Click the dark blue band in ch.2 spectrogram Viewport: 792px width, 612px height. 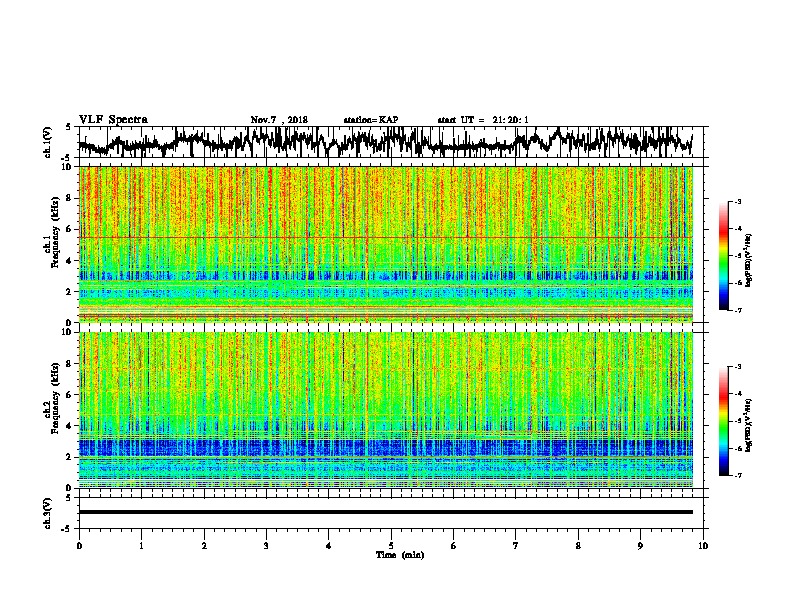tap(386, 448)
